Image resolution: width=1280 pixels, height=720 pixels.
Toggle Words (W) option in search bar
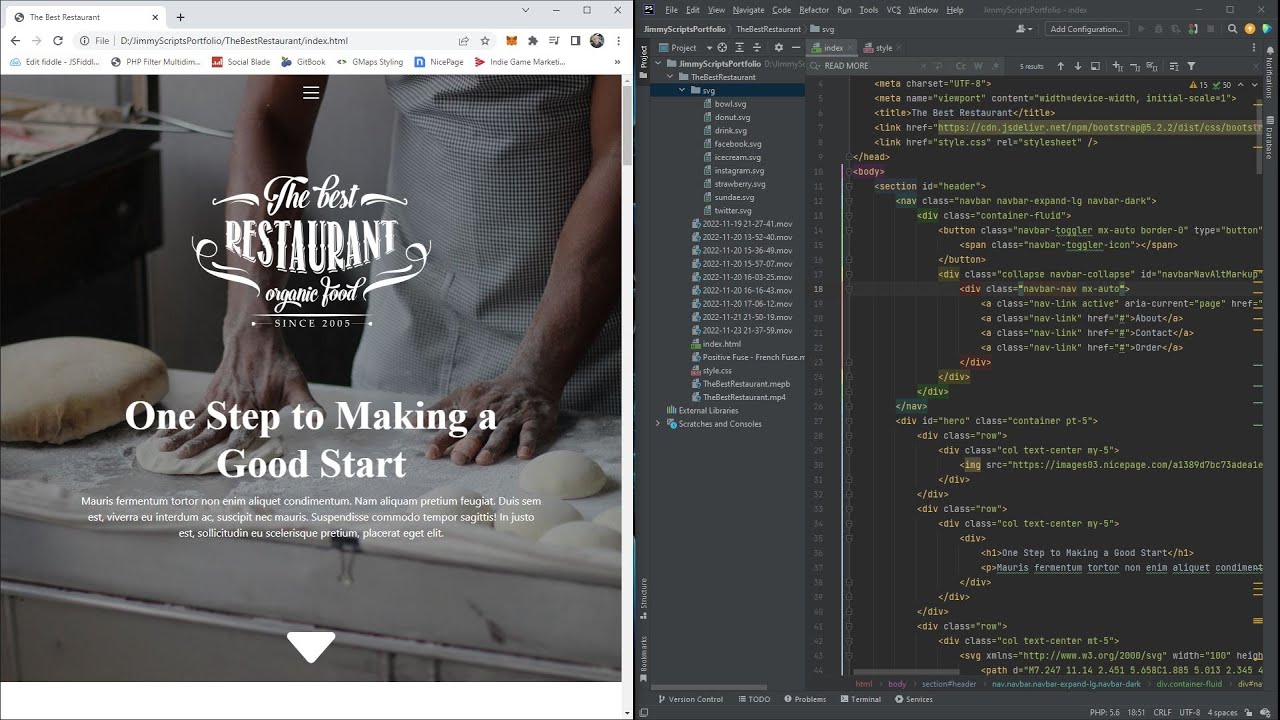point(978,66)
